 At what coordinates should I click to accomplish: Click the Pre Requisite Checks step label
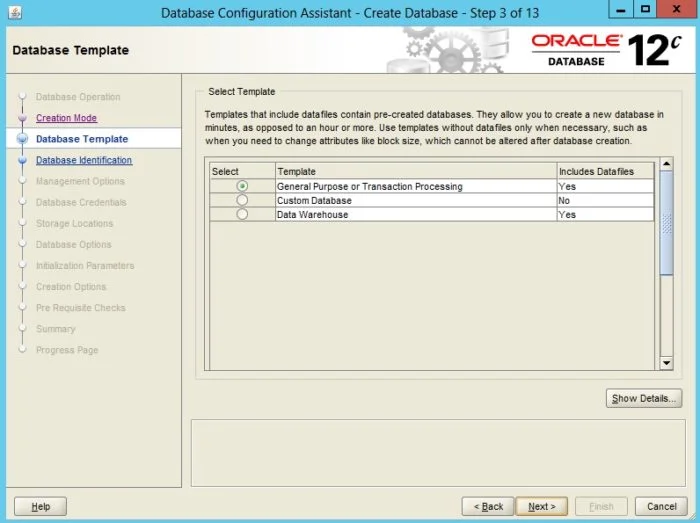coord(81,307)
